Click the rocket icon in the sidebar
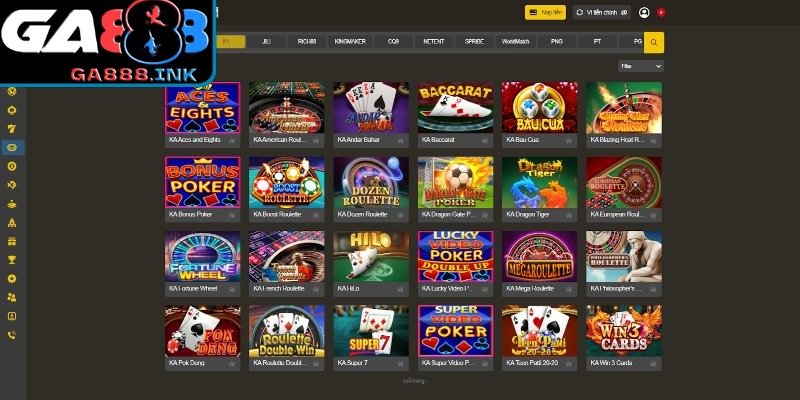 click(12, 222)
